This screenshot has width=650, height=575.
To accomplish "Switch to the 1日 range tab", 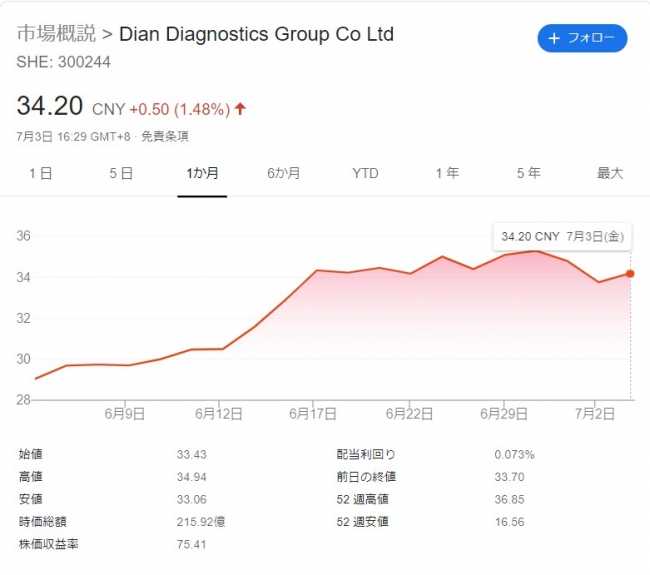I will click(x=41, y=173).
